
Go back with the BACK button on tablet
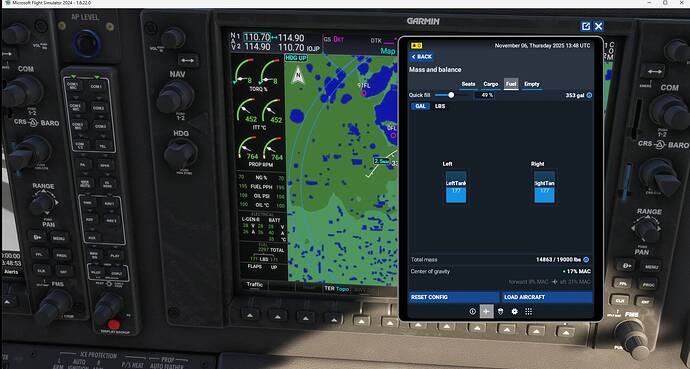(422, 57)
